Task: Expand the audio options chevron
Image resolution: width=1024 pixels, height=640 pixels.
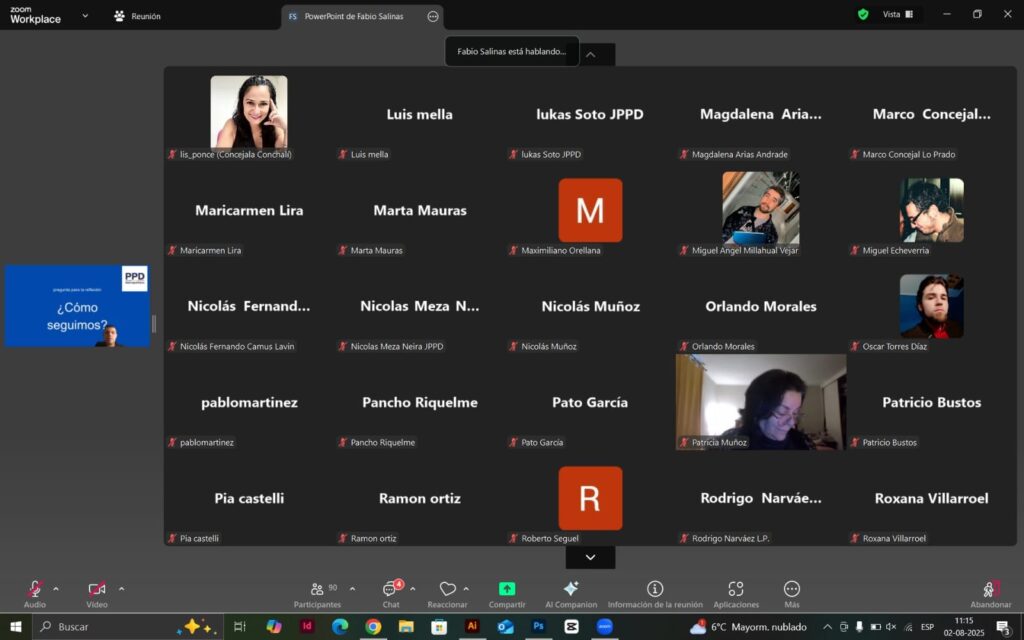Action: [56, 589]
